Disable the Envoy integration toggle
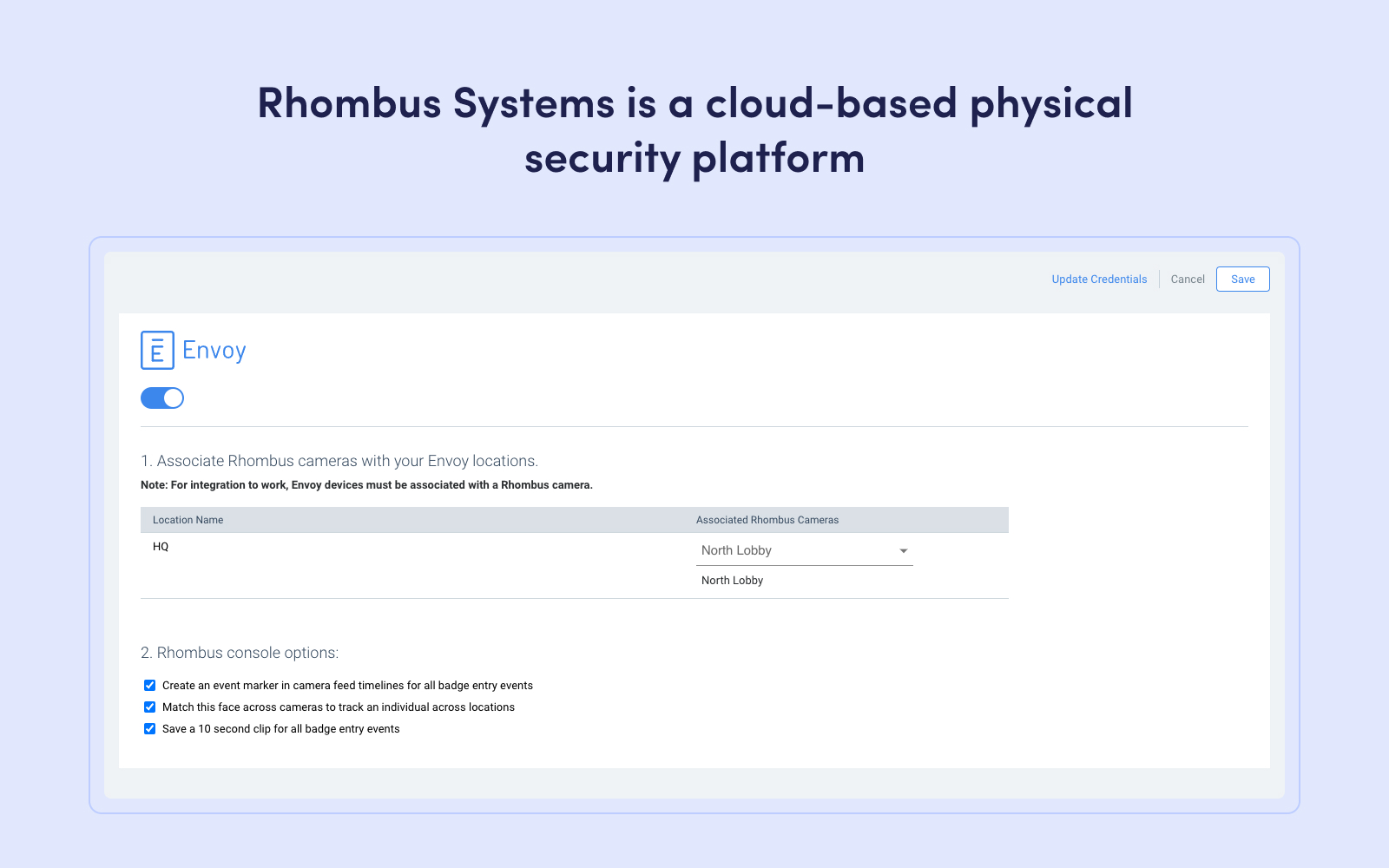The width and height of the screenshot is (1389, 868). click(162, 398)
